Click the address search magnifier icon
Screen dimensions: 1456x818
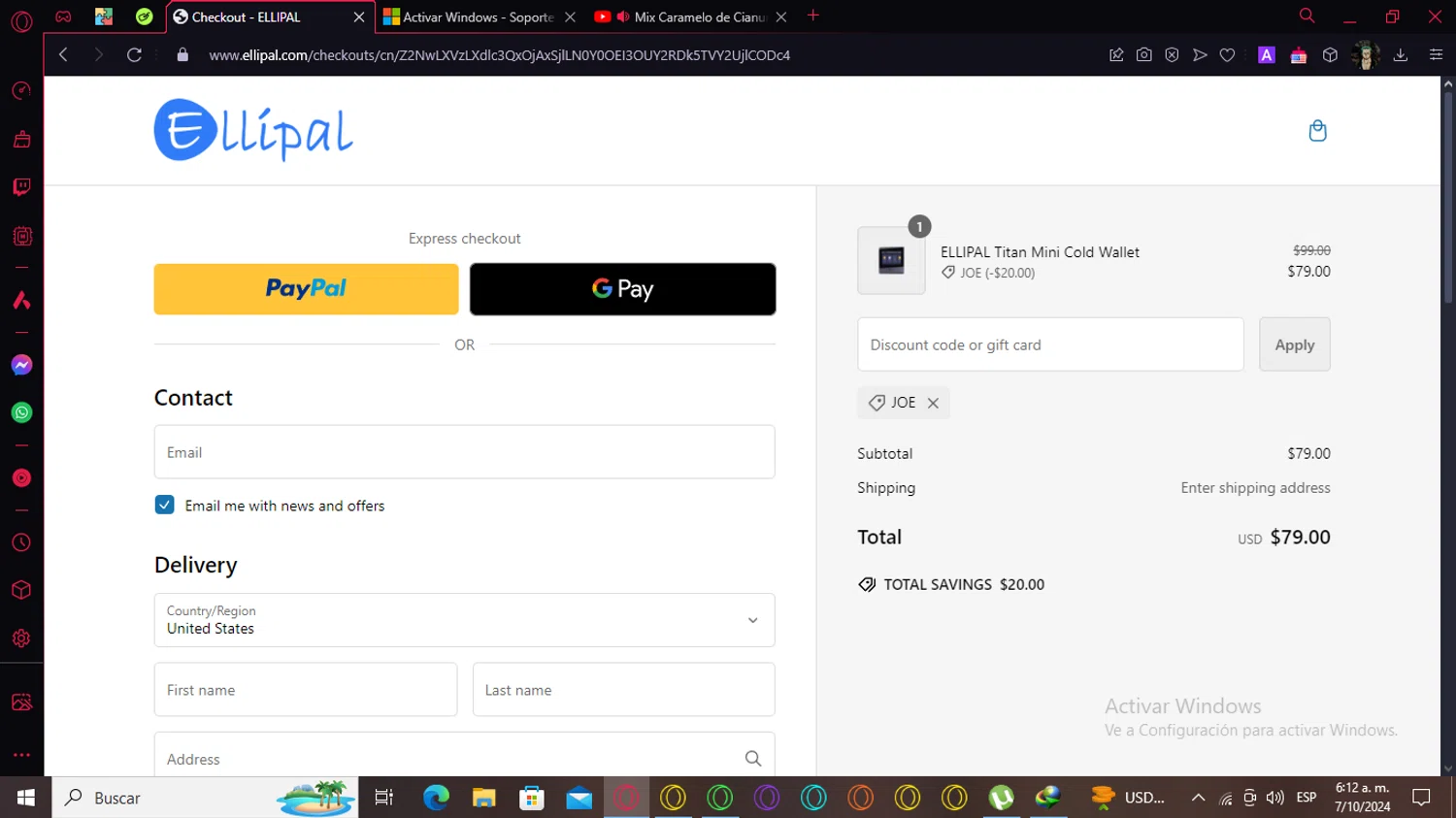point(753,759)
